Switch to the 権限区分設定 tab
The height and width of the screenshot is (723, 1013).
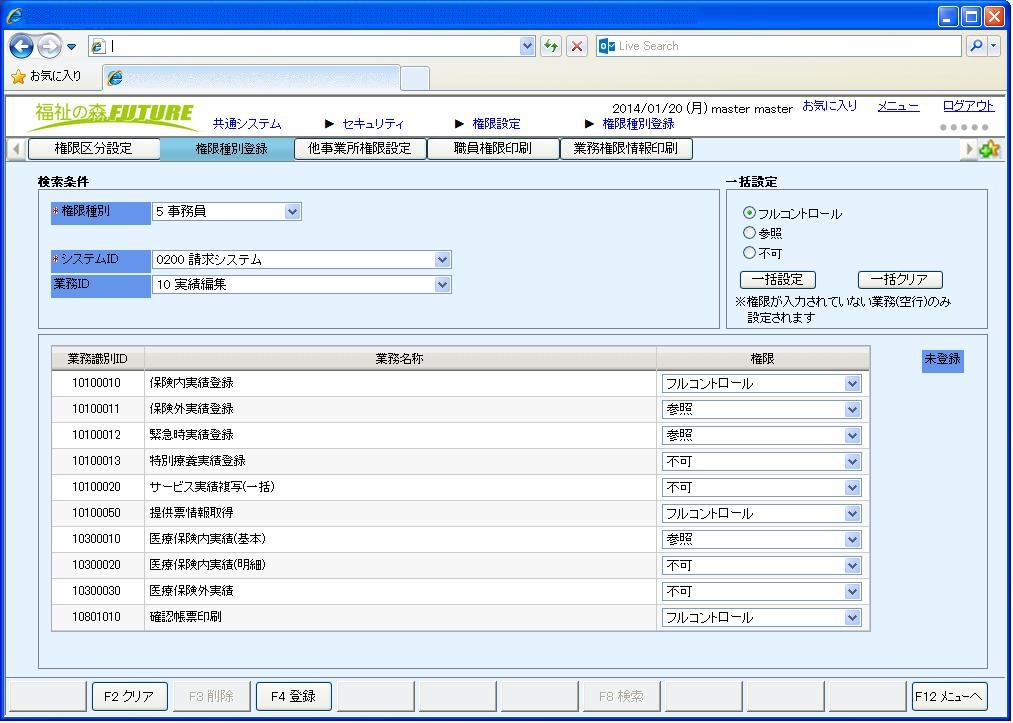coord(94,149)
